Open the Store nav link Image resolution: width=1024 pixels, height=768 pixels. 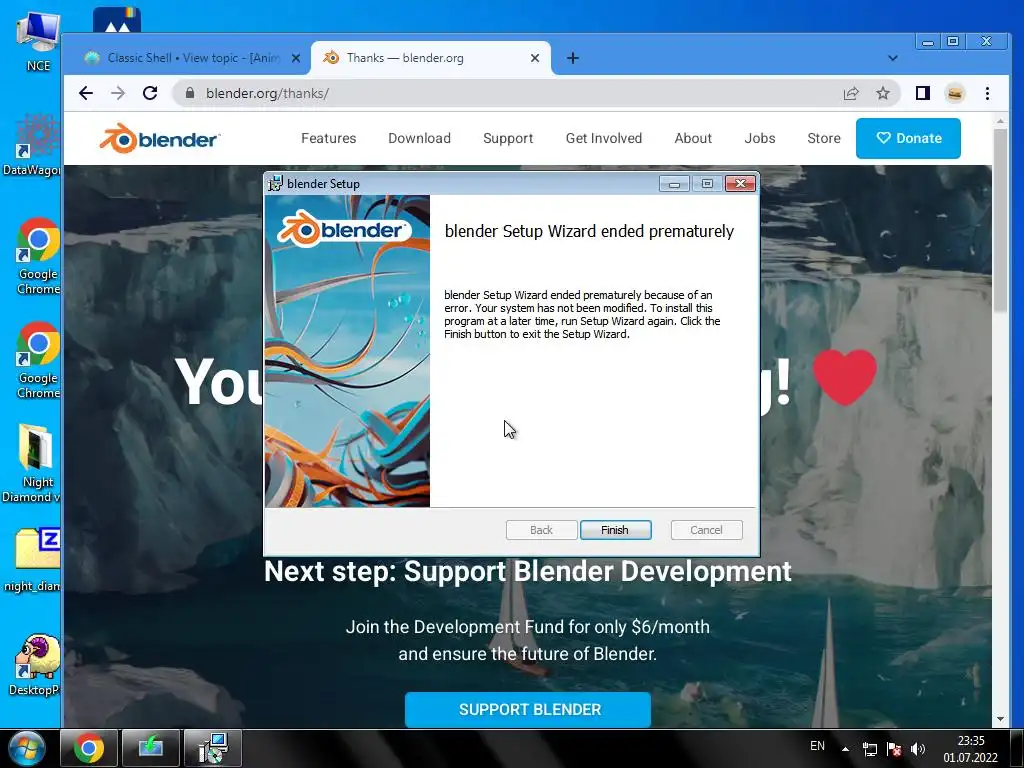tap(824, 138)
